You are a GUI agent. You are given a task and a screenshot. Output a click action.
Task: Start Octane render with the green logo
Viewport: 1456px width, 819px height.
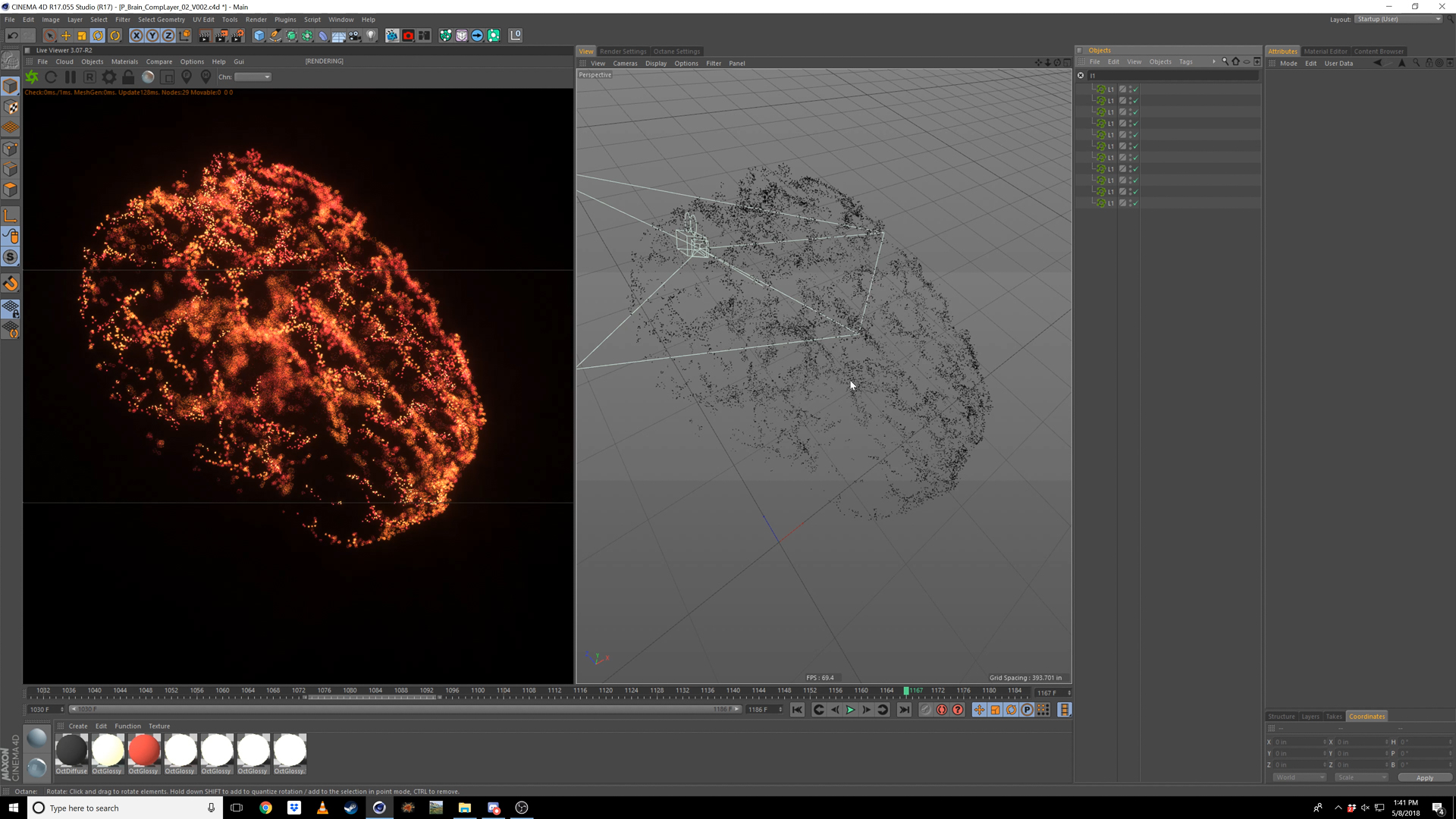click(32, 77)
